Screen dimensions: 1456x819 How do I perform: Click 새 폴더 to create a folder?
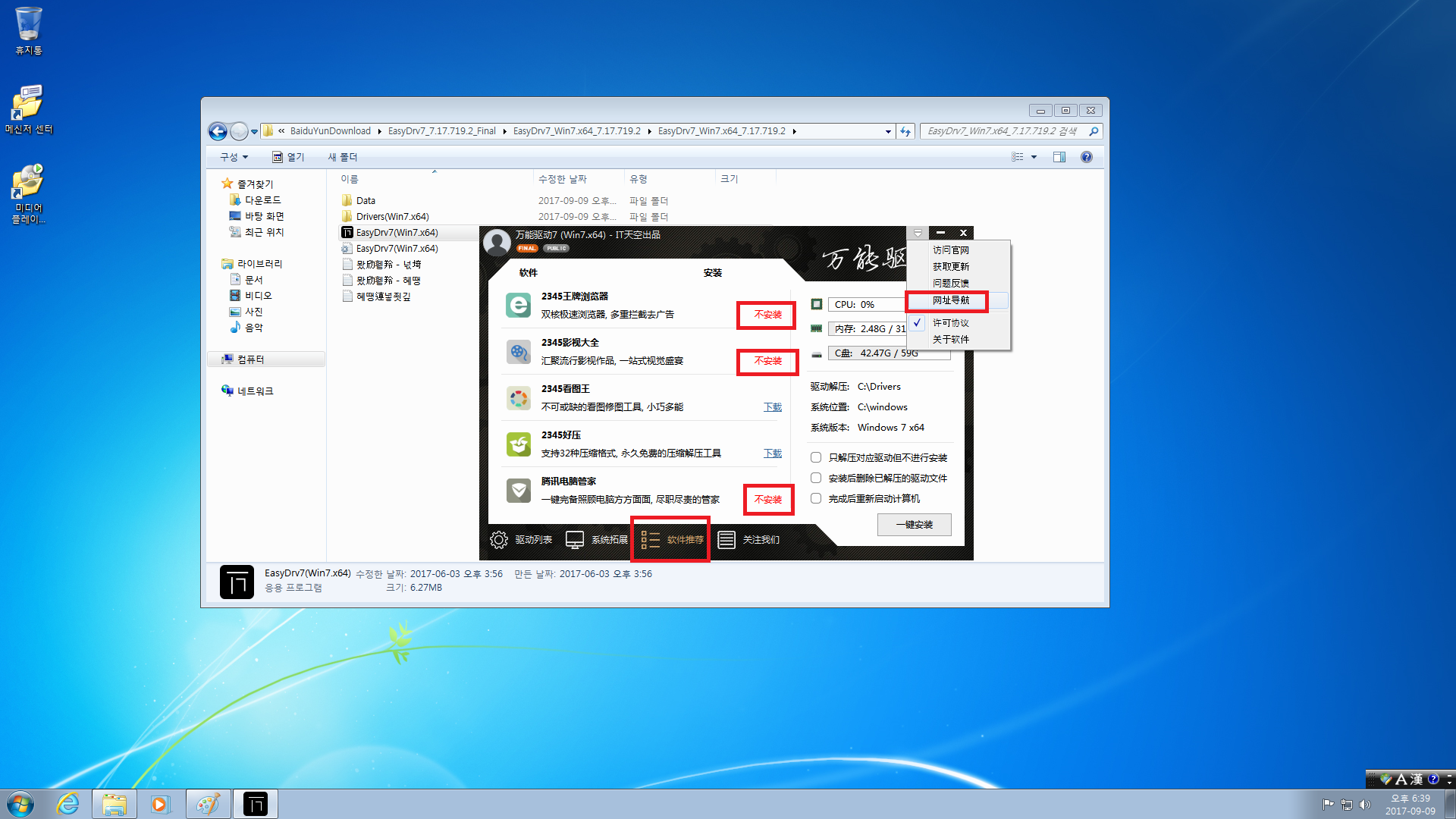click(343, 157)
